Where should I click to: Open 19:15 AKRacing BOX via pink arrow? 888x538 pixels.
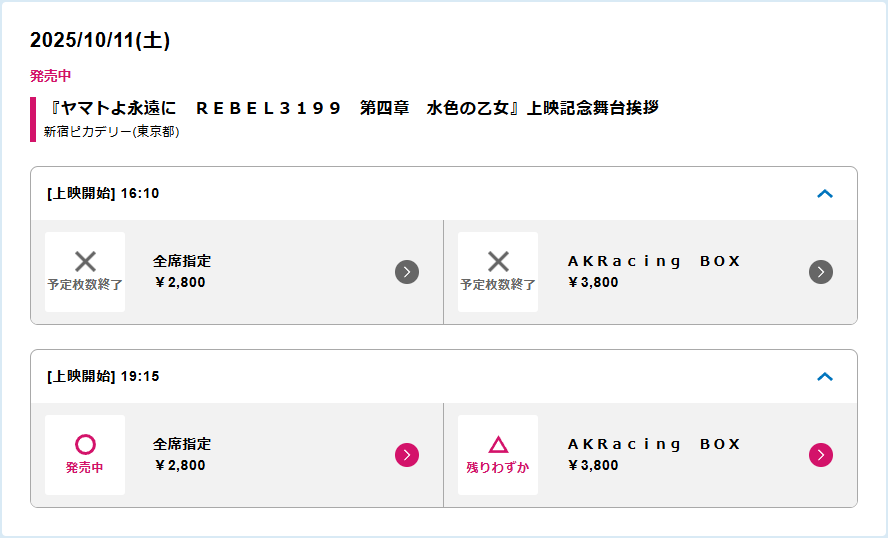(820, 455)
